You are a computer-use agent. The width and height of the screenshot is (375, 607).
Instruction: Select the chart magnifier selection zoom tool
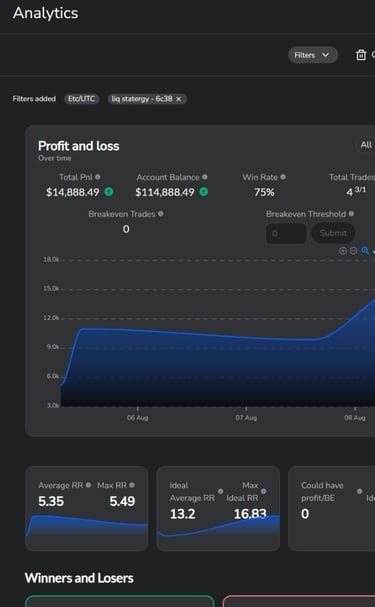(365, 251)
